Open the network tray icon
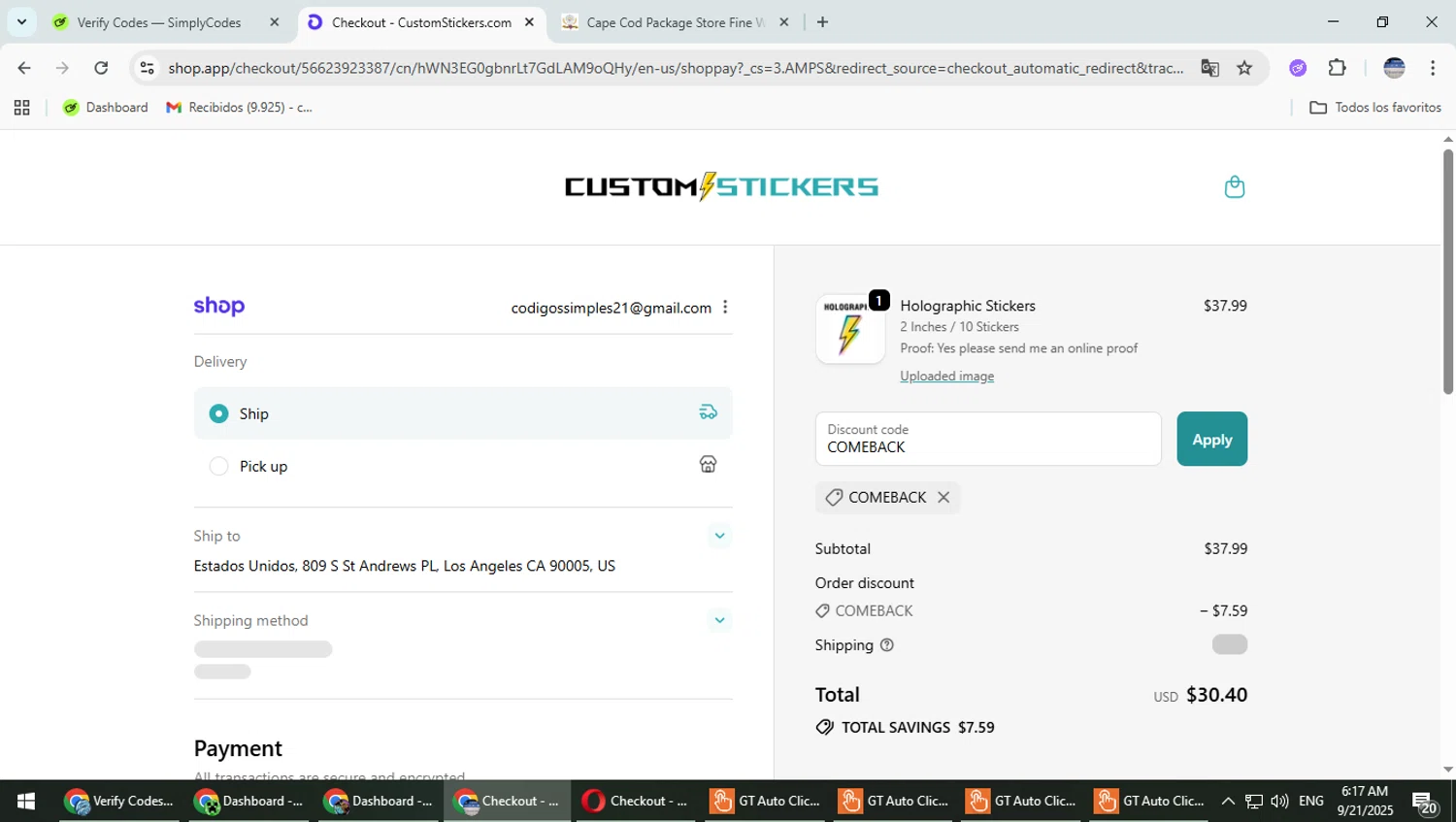Viewport: 1456px width, 822px height. coord(1254,801)
